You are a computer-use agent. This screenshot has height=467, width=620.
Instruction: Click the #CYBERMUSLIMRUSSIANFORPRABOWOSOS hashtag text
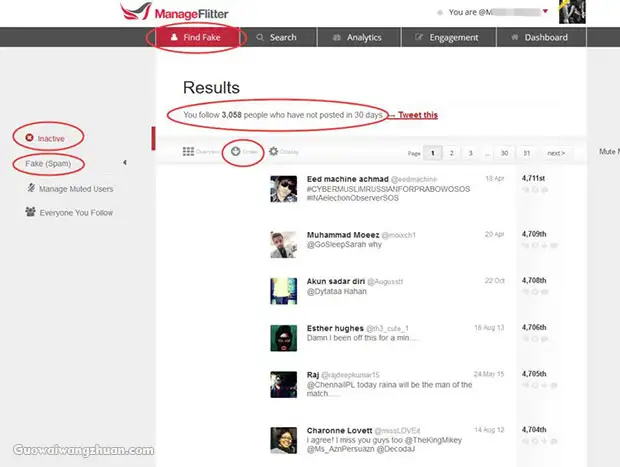(388, 189)
